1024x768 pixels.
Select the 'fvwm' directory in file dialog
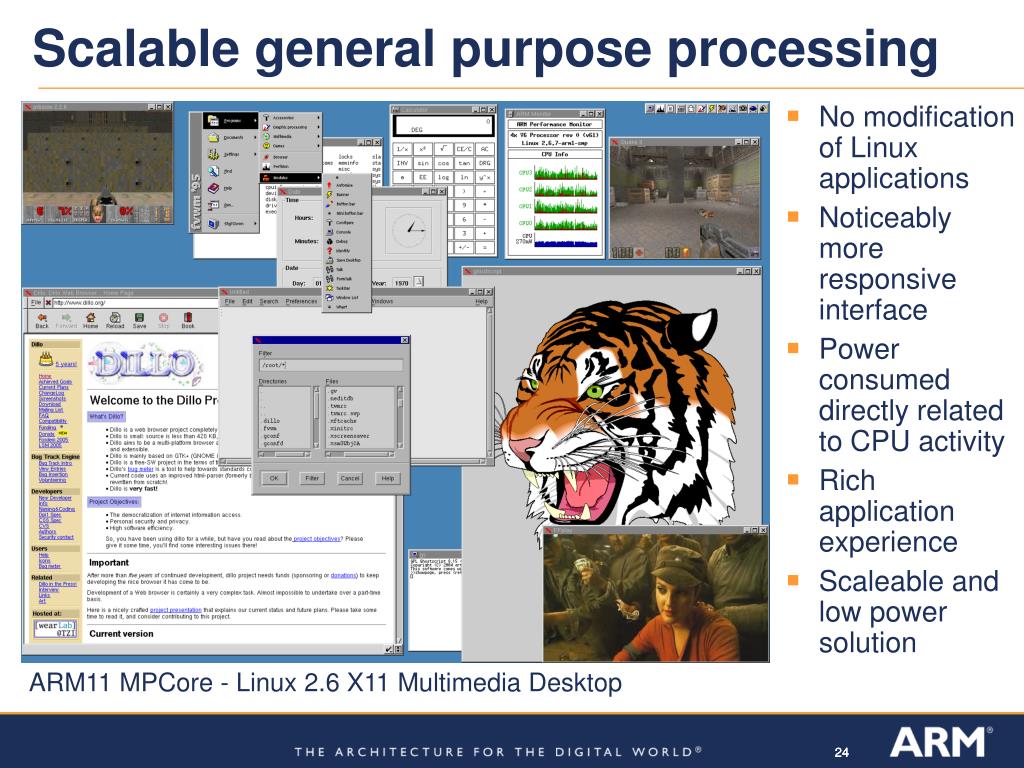pyautogui.click(x=270, y=428)
